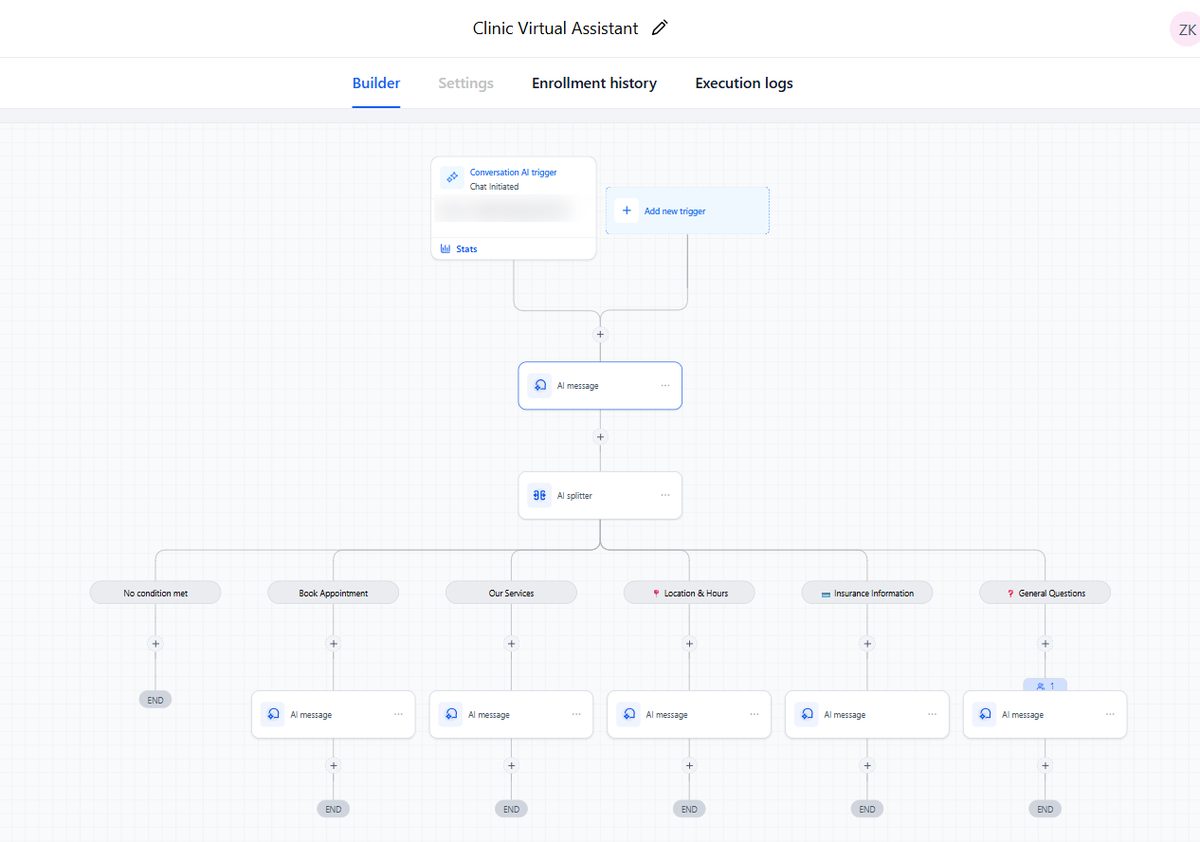Add step directly under Our Services label

pos(511,644)
